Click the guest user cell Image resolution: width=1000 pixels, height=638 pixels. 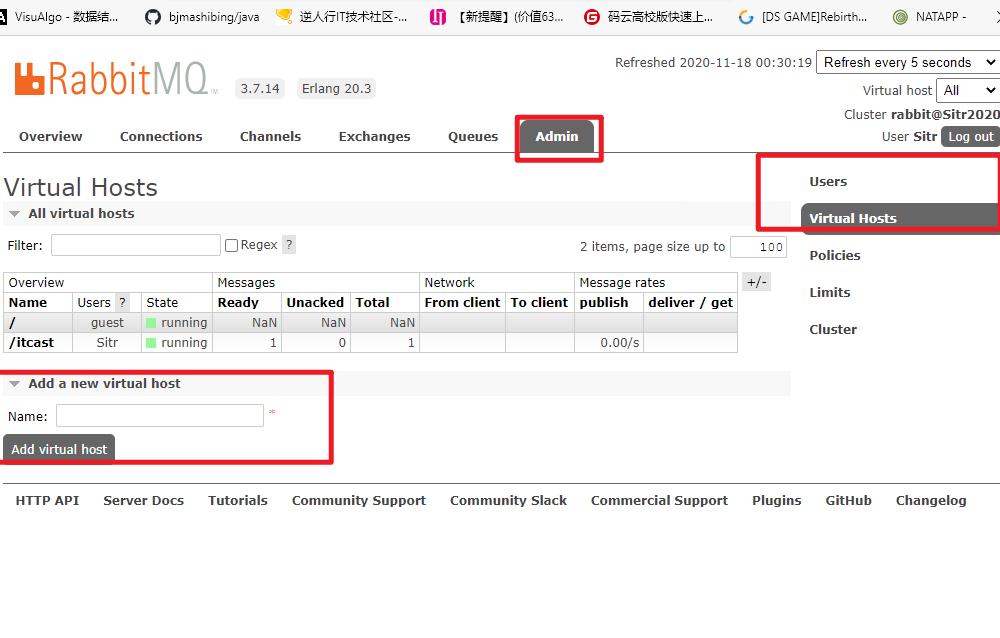pos(107,323)
